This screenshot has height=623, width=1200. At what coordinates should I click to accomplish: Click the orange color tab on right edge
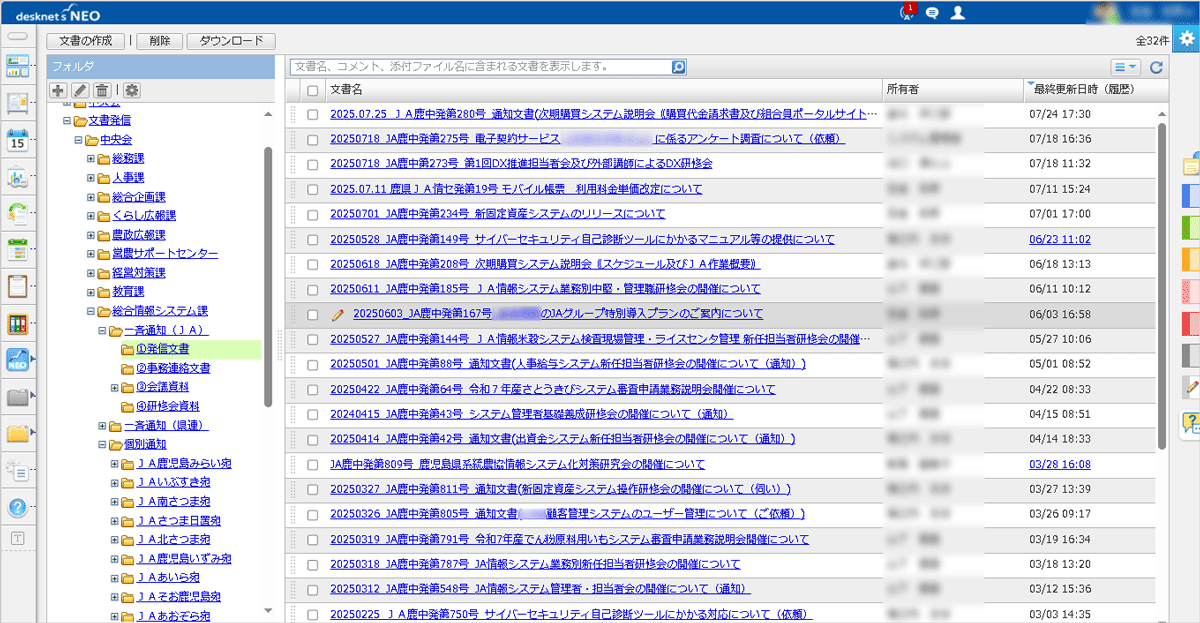tap(1192, 259)
